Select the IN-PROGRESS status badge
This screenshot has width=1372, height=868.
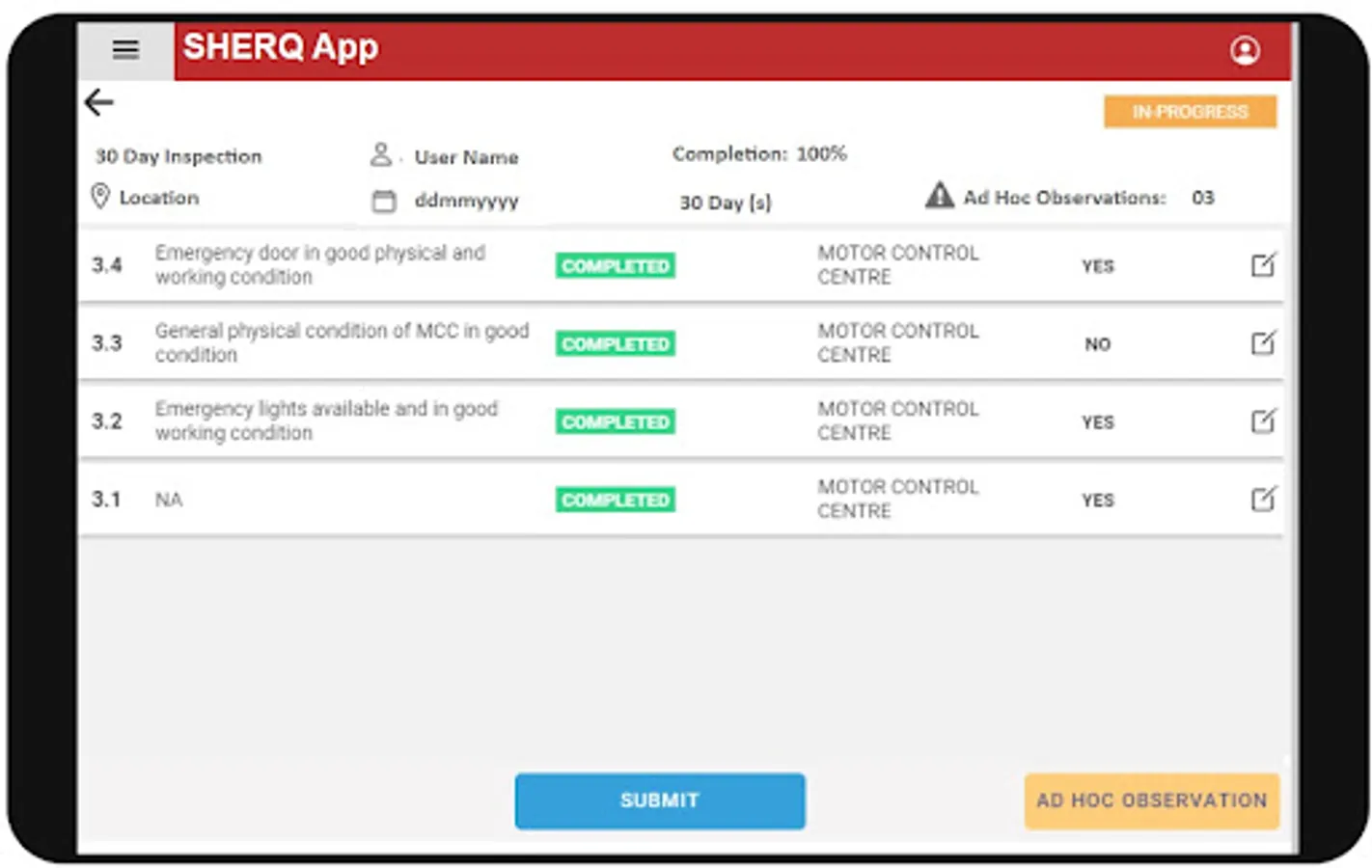pyautogui.click(x=1190, y=112)
